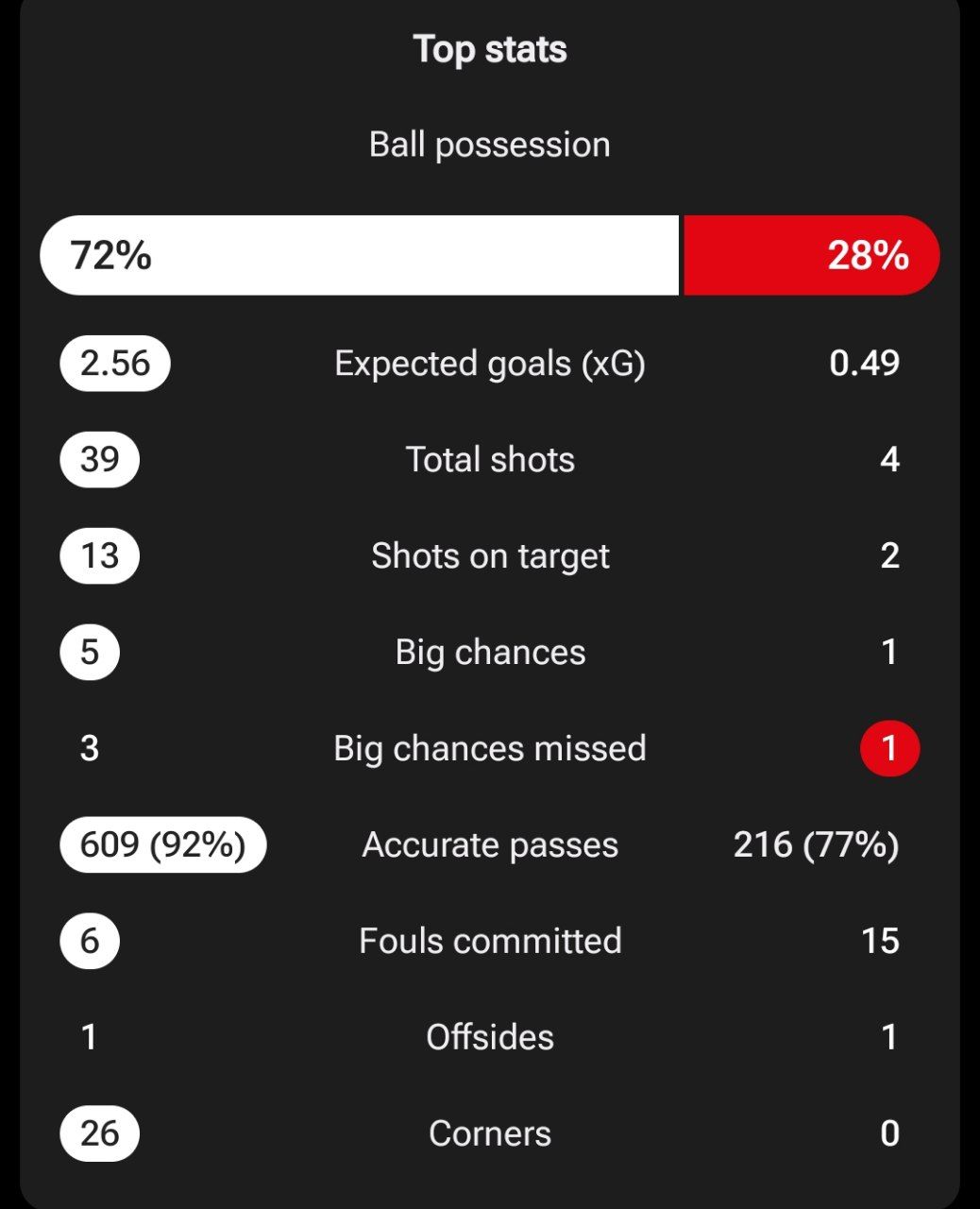Open the Total shots row label
Viewport: 980px width, 1209px height.
[x=490, y=460]
